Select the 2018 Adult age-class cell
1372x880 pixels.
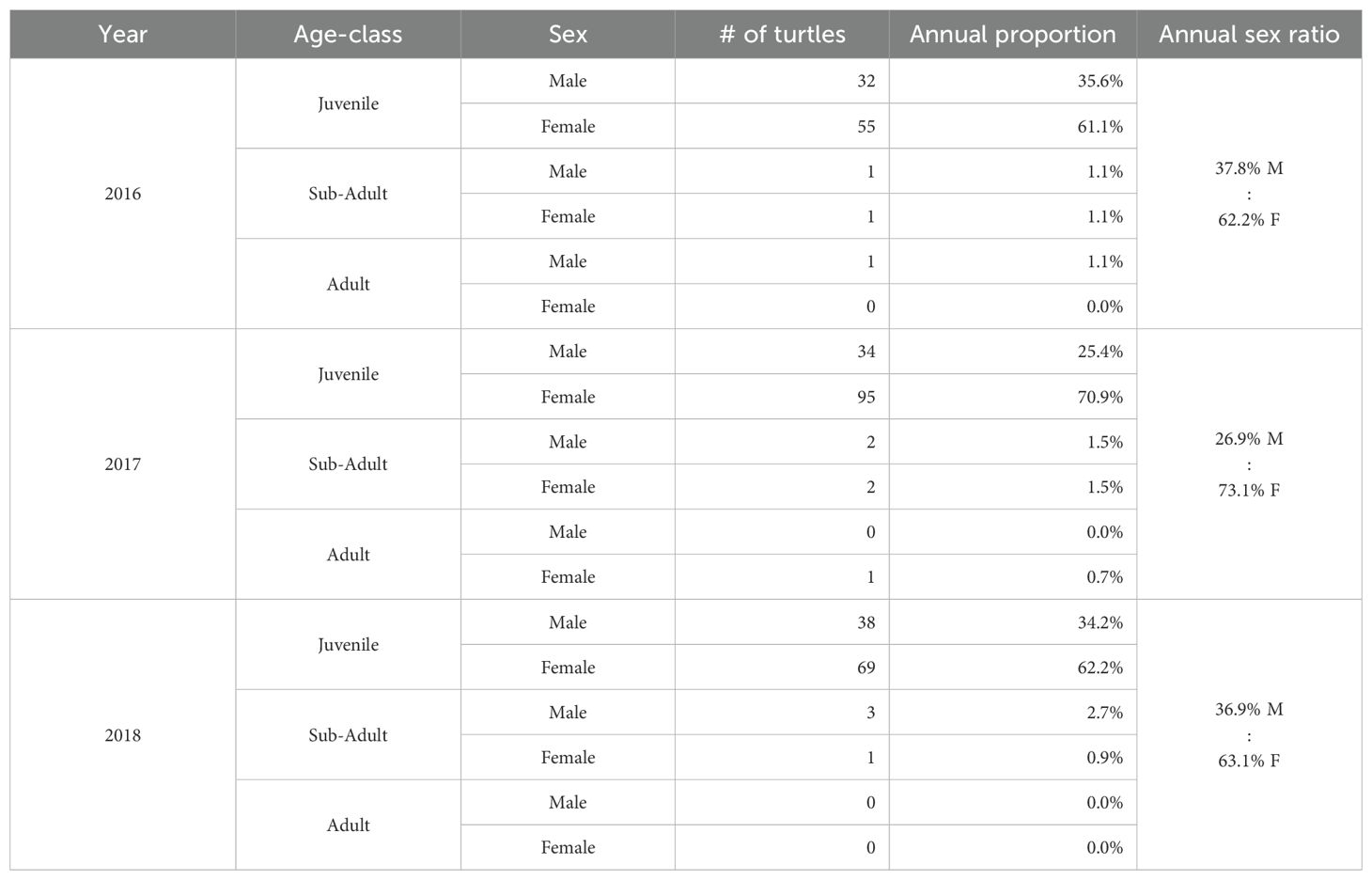click(348, 825)
